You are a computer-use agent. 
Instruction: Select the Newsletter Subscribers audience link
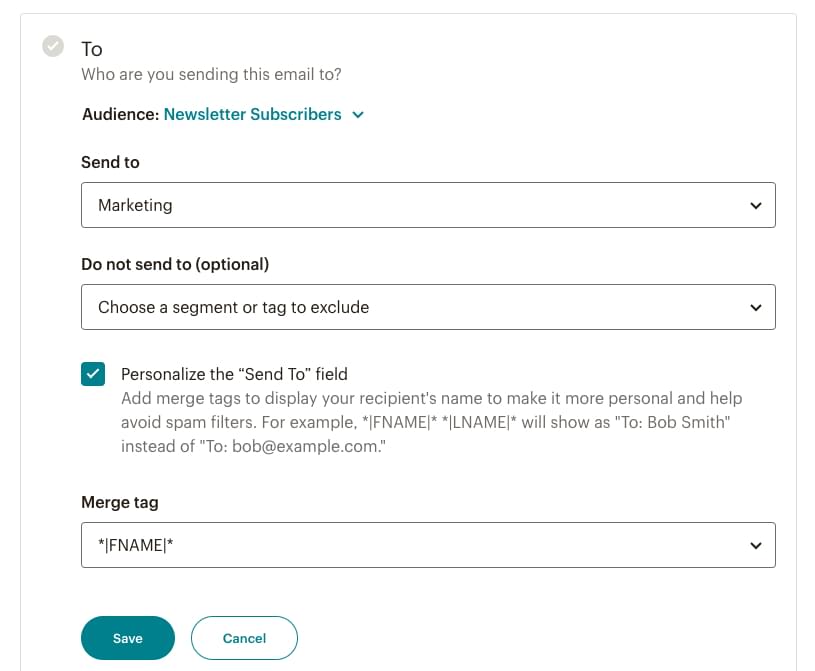click(252, 114)
